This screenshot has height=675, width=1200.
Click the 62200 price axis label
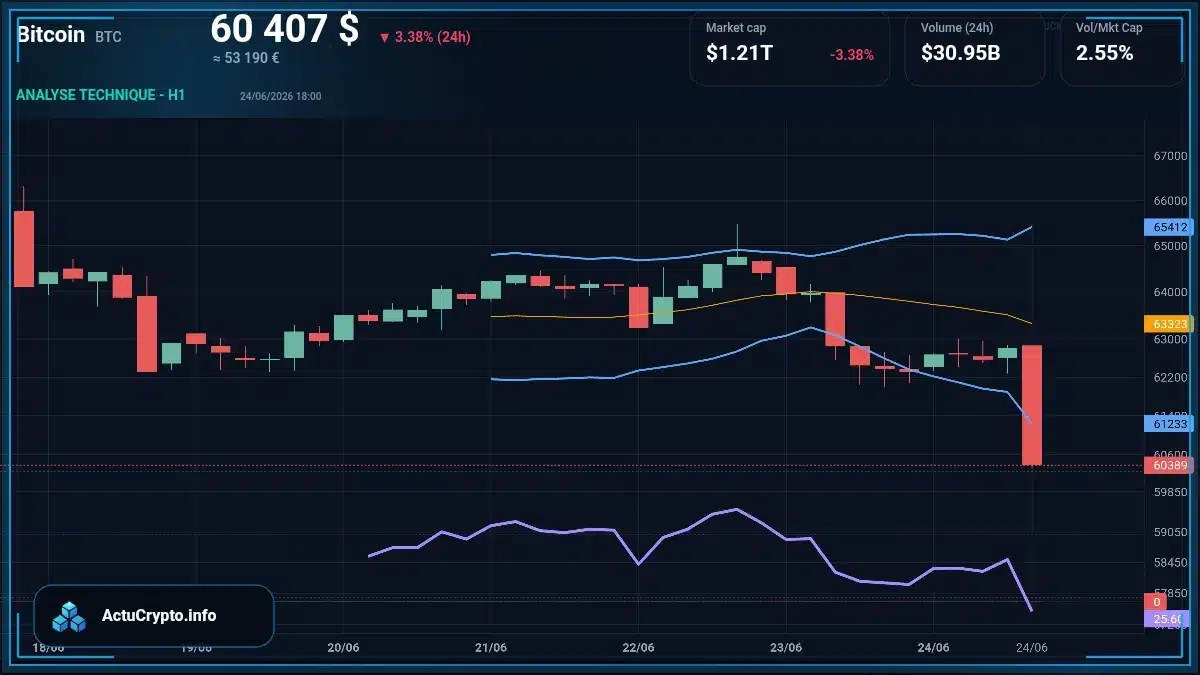[1170, 377]
